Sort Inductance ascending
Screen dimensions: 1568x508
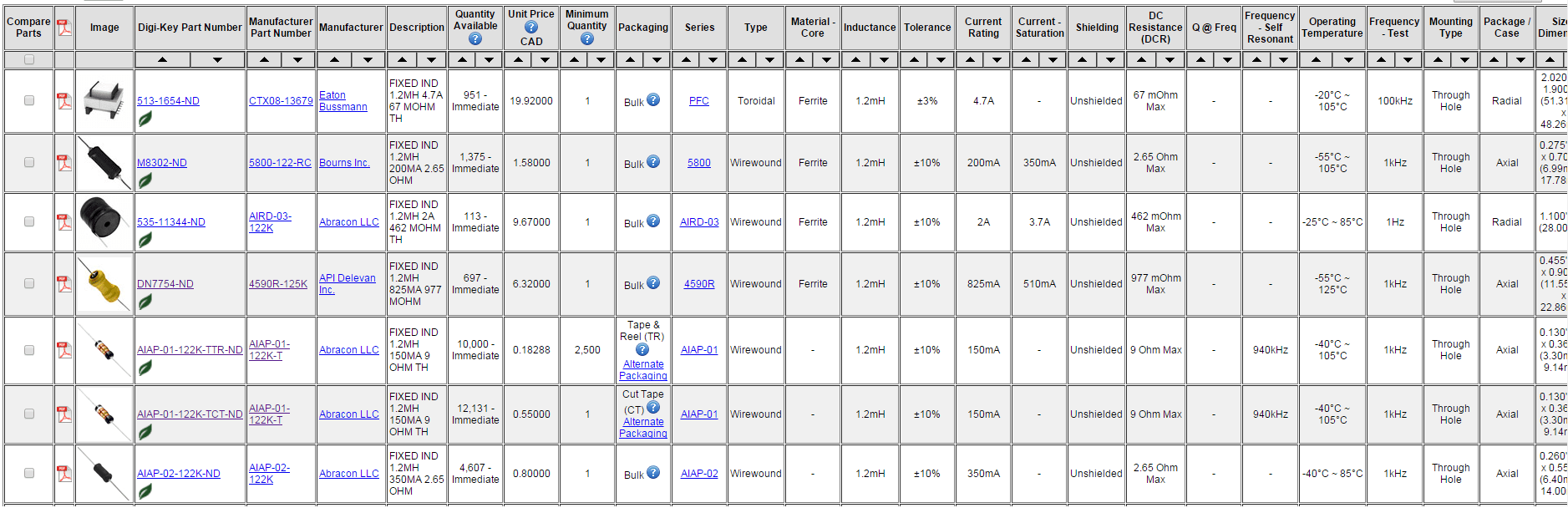[855, 60]
